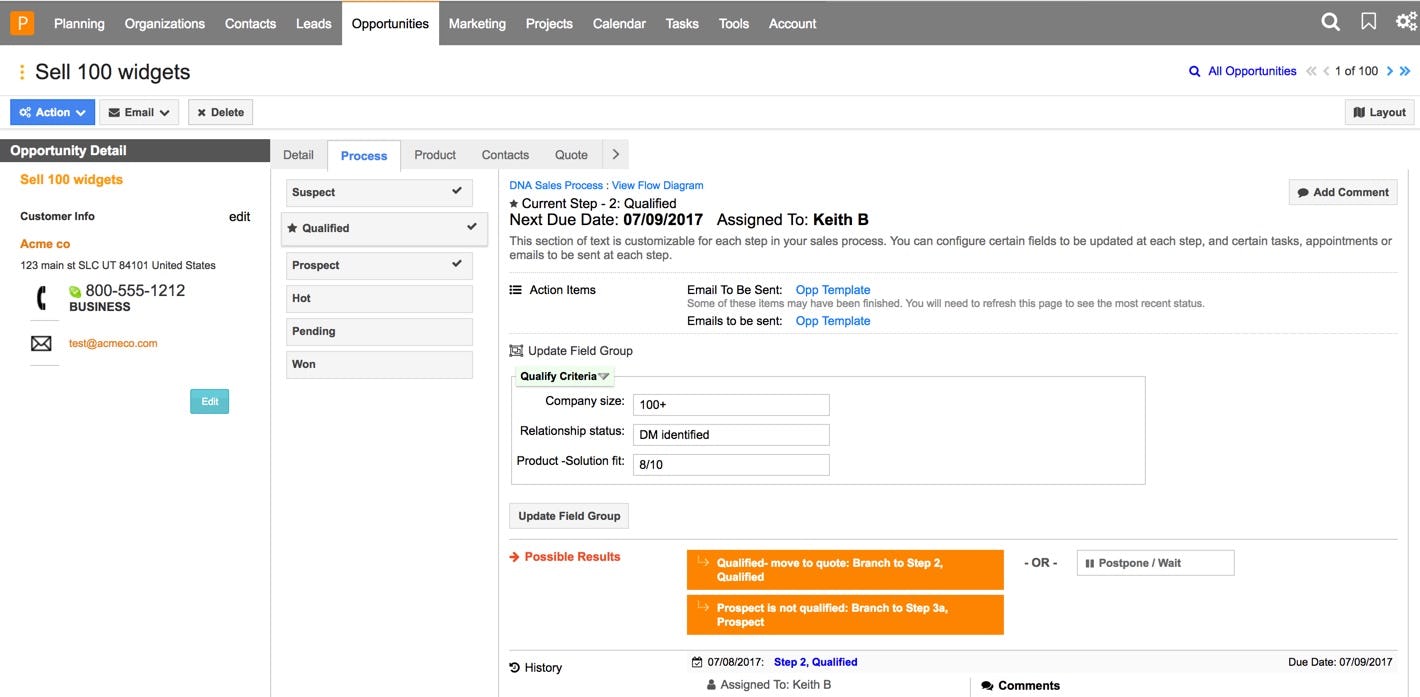
Task: Select the Prospect step with checkmark
Action: pos(379,265)
